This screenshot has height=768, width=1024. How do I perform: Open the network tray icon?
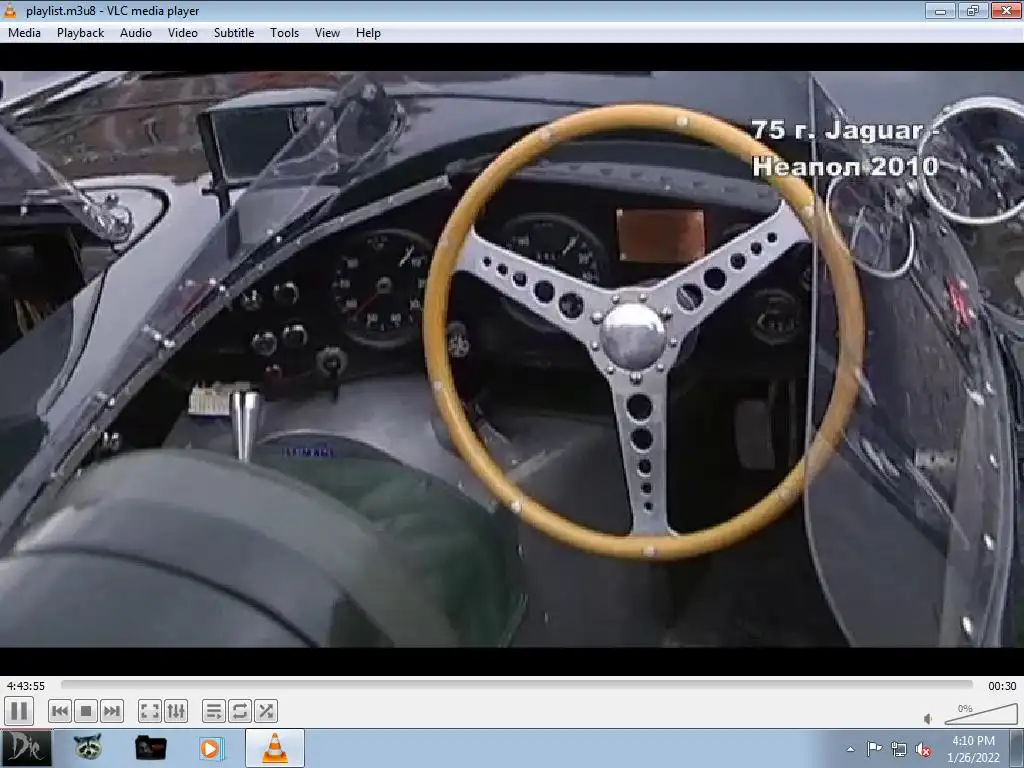click(x=899, y=749)
